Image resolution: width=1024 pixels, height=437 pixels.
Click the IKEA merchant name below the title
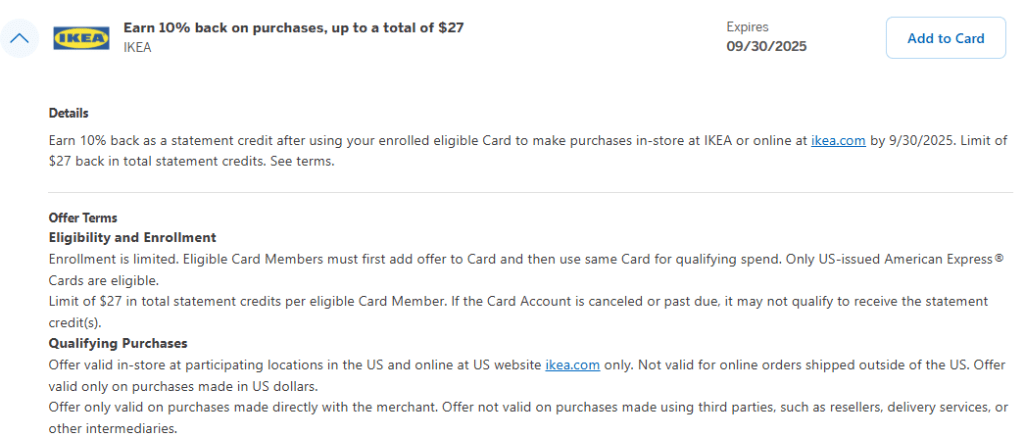coord(137,47)
